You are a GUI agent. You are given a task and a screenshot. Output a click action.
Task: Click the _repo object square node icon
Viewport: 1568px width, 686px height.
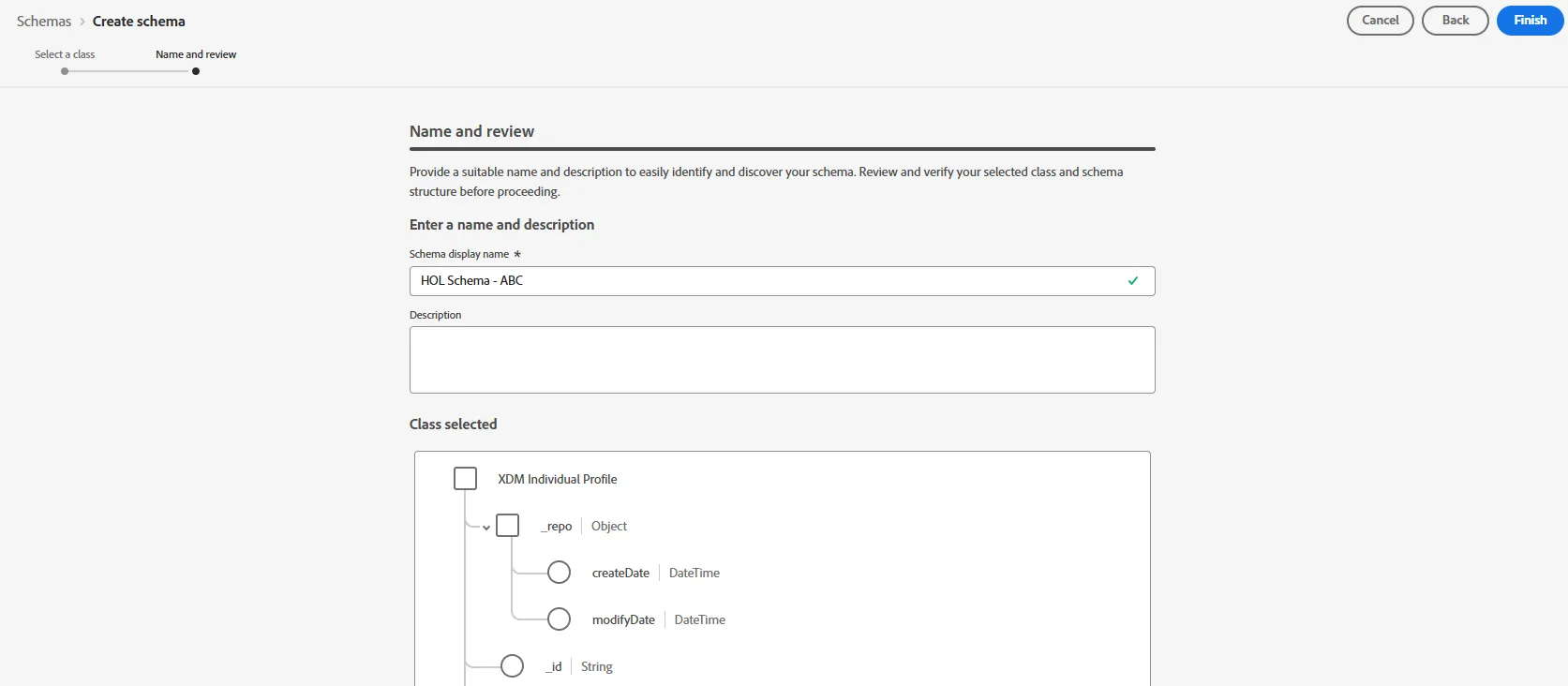pos(507,526)
